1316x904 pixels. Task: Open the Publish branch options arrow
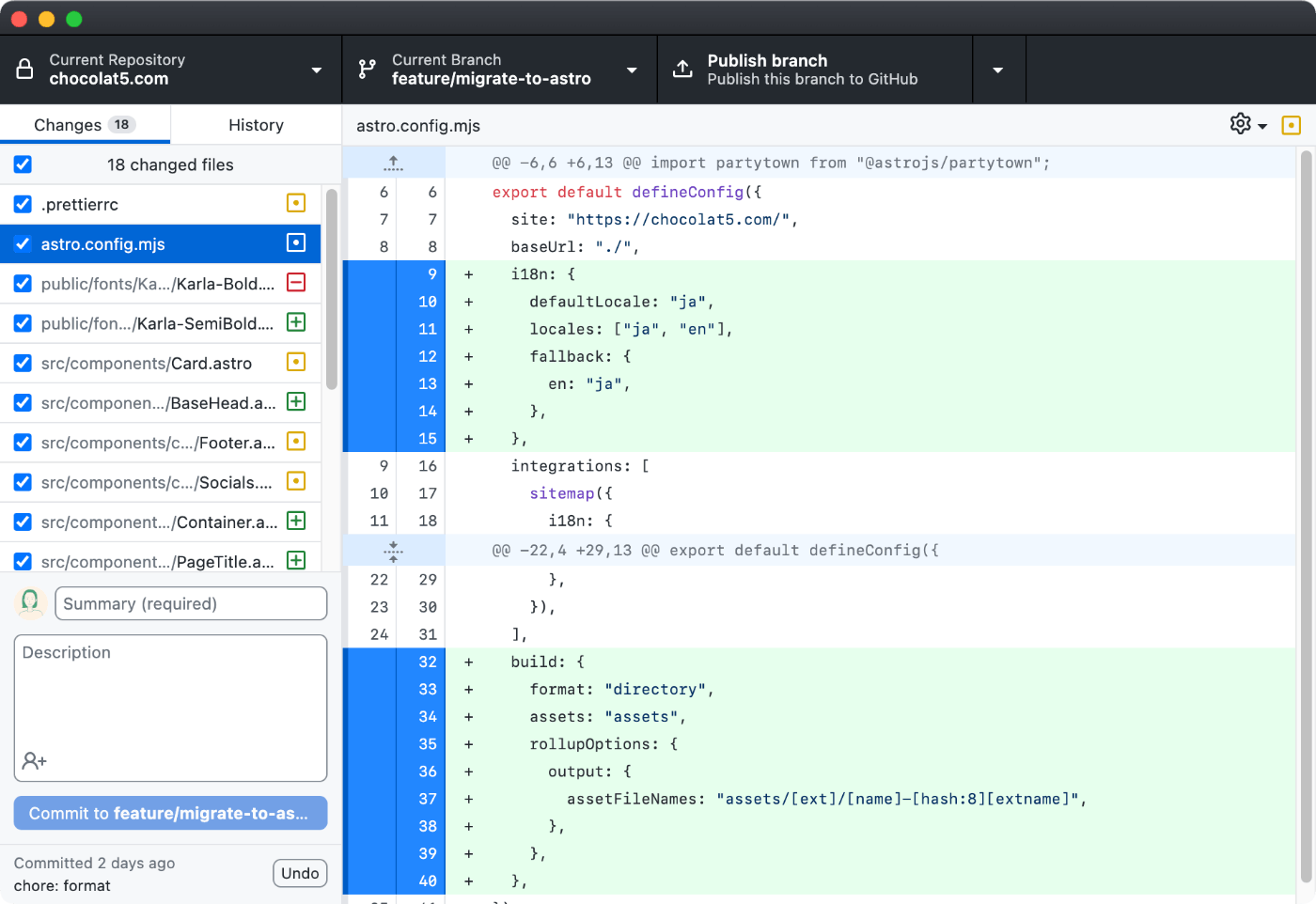click(x=998, y=70)
